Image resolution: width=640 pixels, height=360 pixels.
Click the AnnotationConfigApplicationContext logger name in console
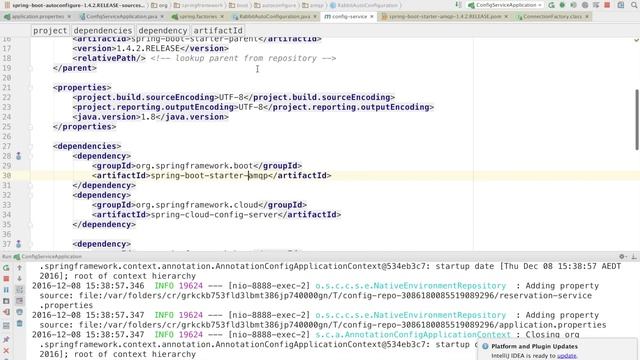click(413, 335)
